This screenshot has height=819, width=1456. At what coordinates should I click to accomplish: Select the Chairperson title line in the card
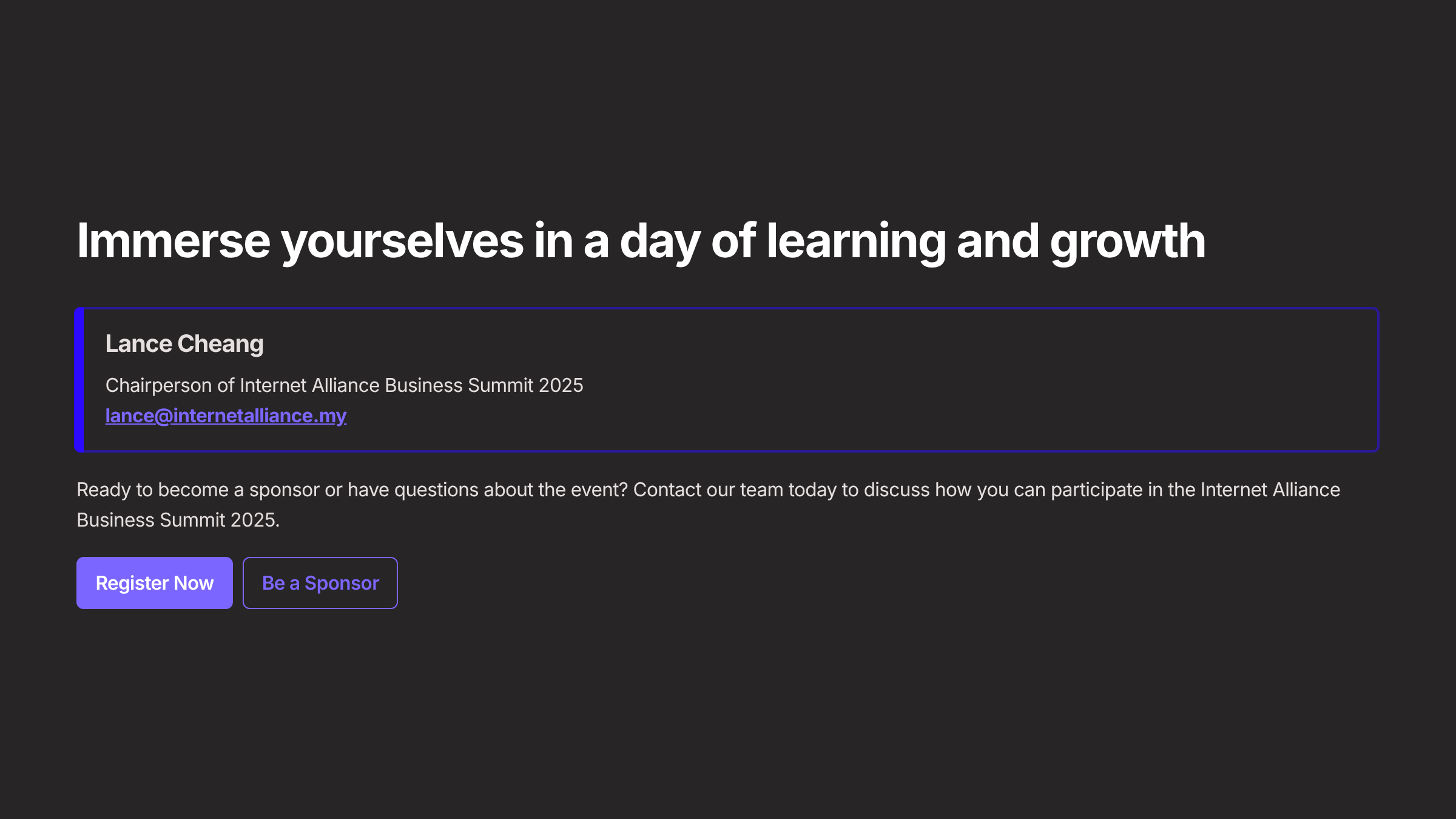(x=344, y=385)
